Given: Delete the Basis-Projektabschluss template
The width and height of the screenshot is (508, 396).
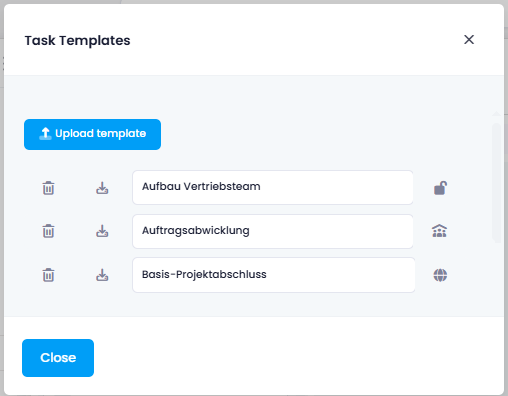Looking at the screenshot, I should click(x=48, y=275).
